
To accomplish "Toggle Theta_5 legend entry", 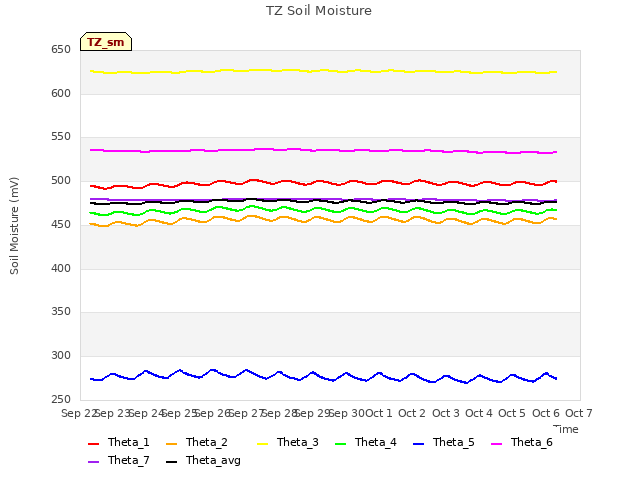I will click(444, 442).
